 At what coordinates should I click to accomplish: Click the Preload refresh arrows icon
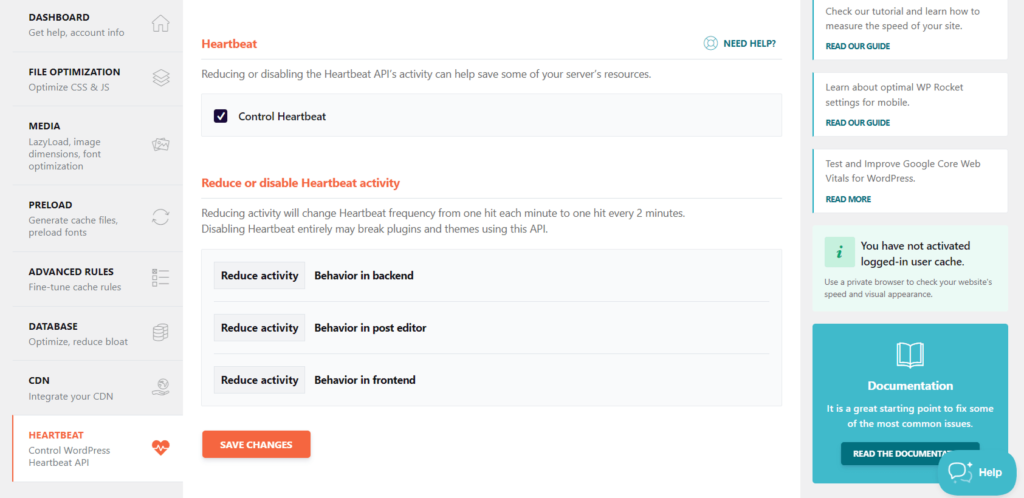coord(160,217)
